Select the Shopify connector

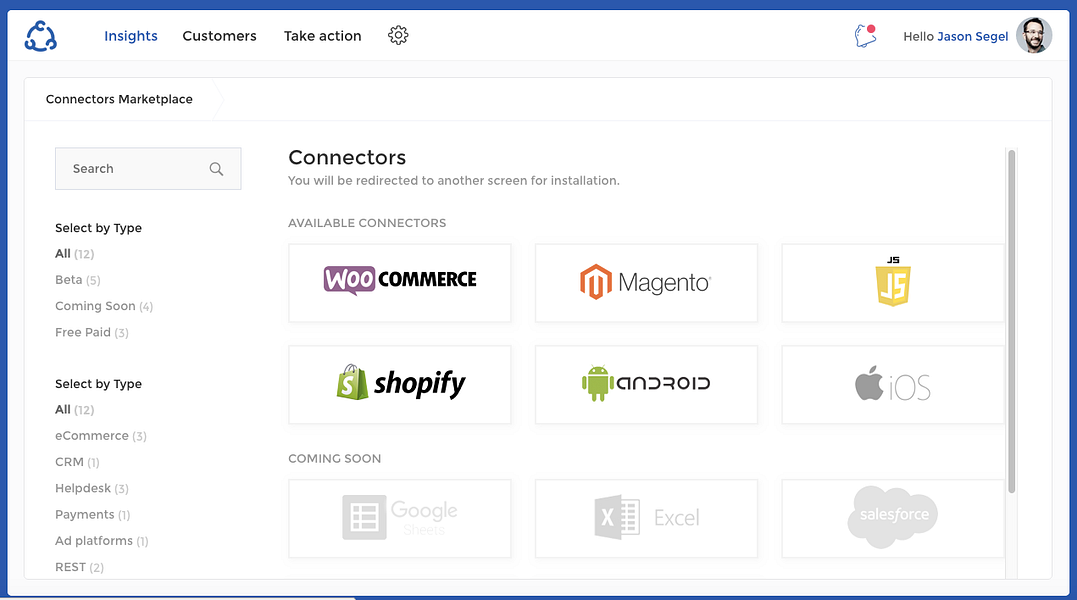400,384
